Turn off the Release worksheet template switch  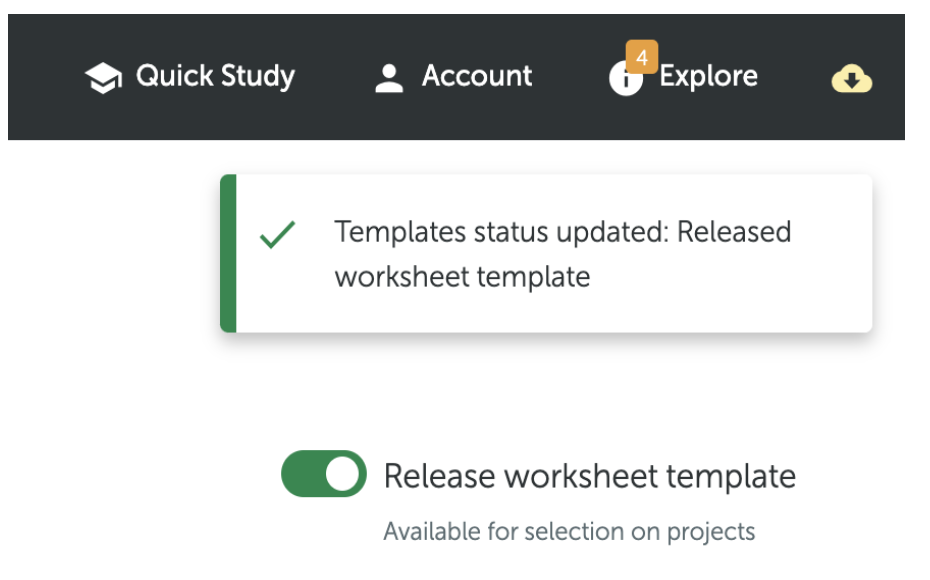(x=324, y=474)
